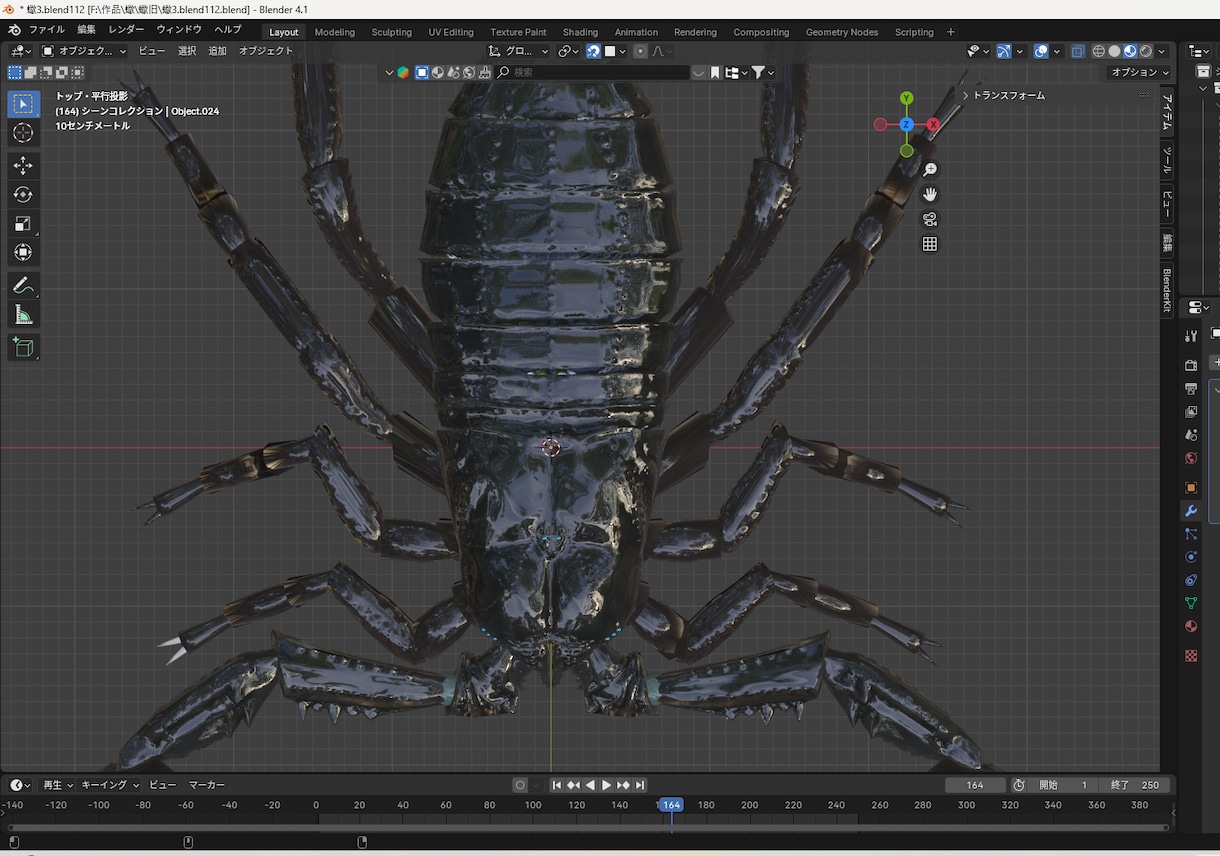This screenshot has width=1220, height=856.
Task: Open the object mode dropdown
Action: 85,51
